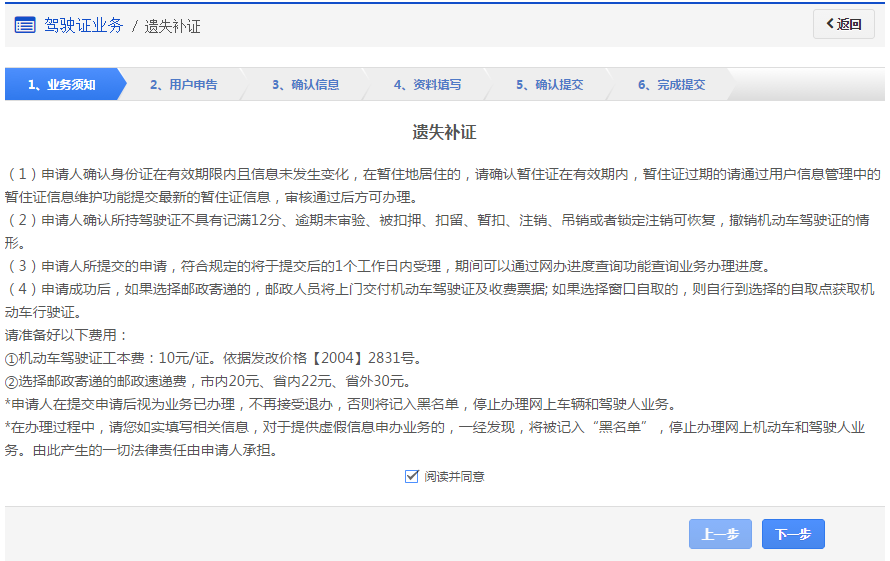890x561 pixels.
Task: Click the 遗失补证 page heading
Action: tap(444, 132)
